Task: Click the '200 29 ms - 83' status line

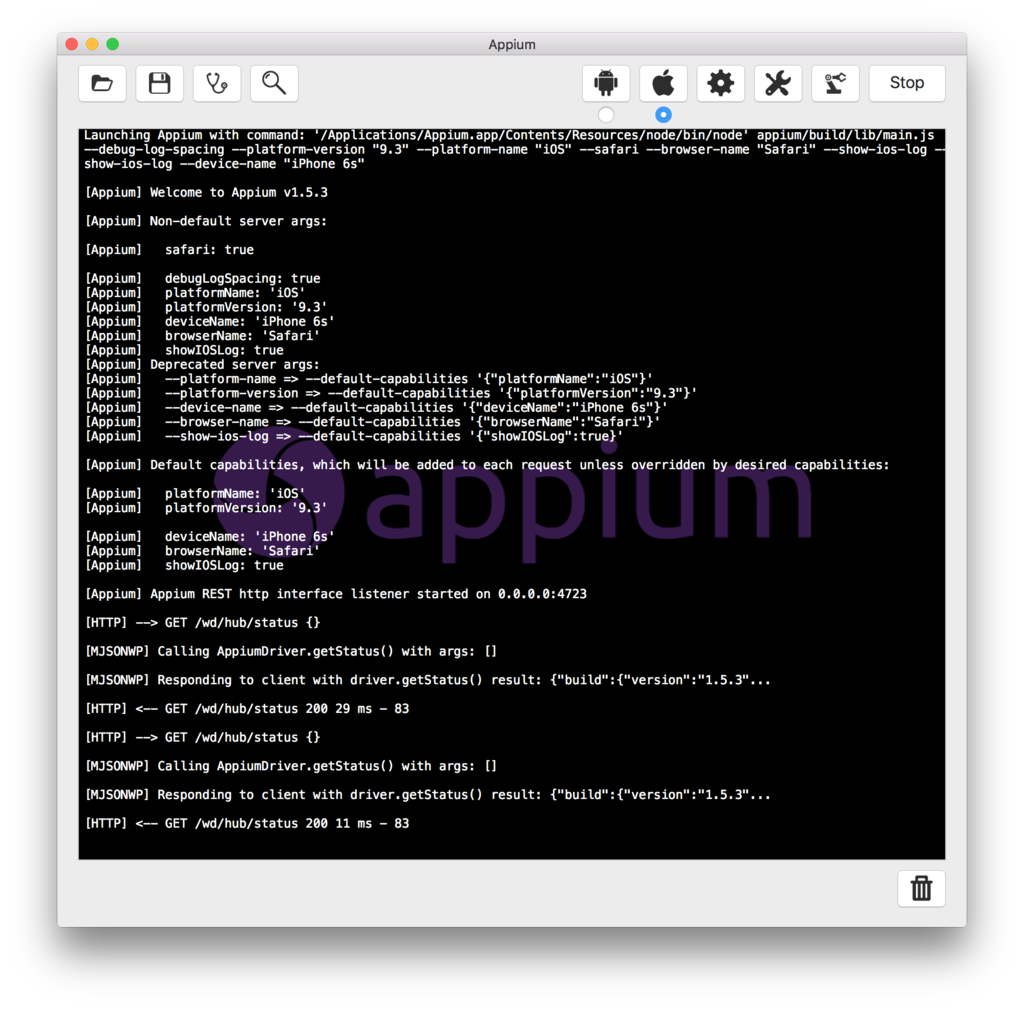Action: point(247,709)
